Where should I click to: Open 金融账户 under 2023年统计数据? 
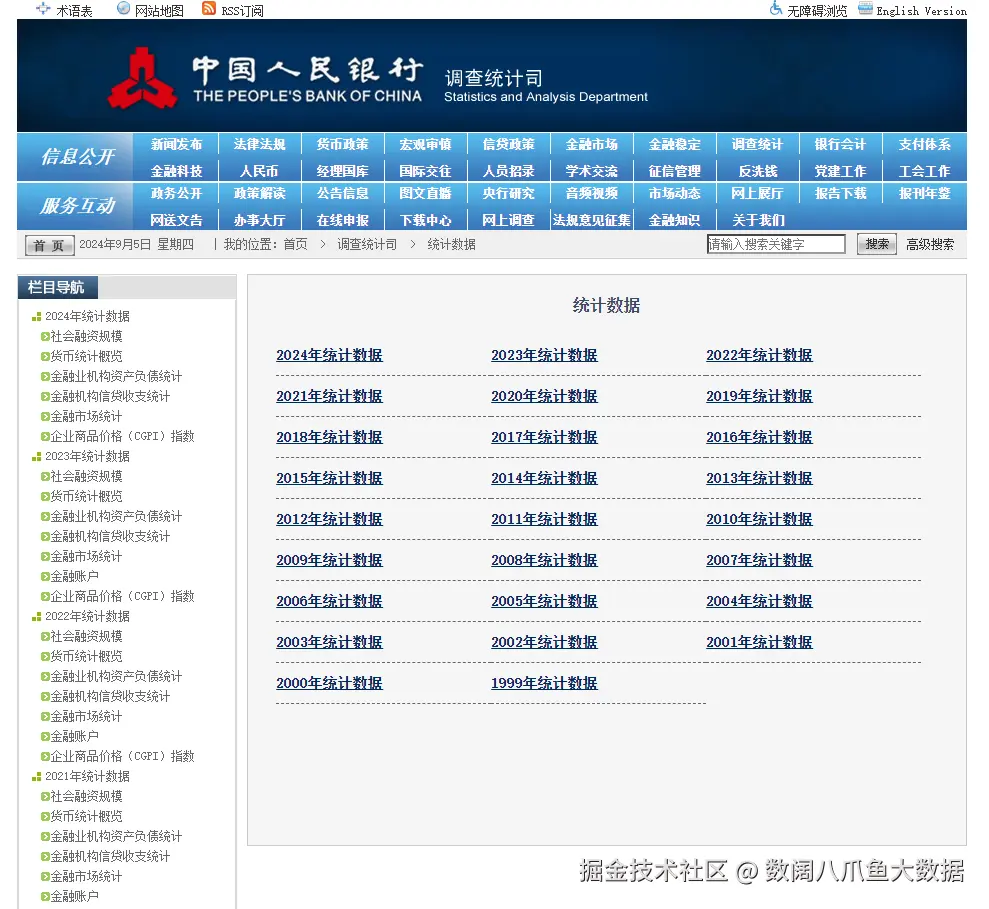[x=74, y=577]
